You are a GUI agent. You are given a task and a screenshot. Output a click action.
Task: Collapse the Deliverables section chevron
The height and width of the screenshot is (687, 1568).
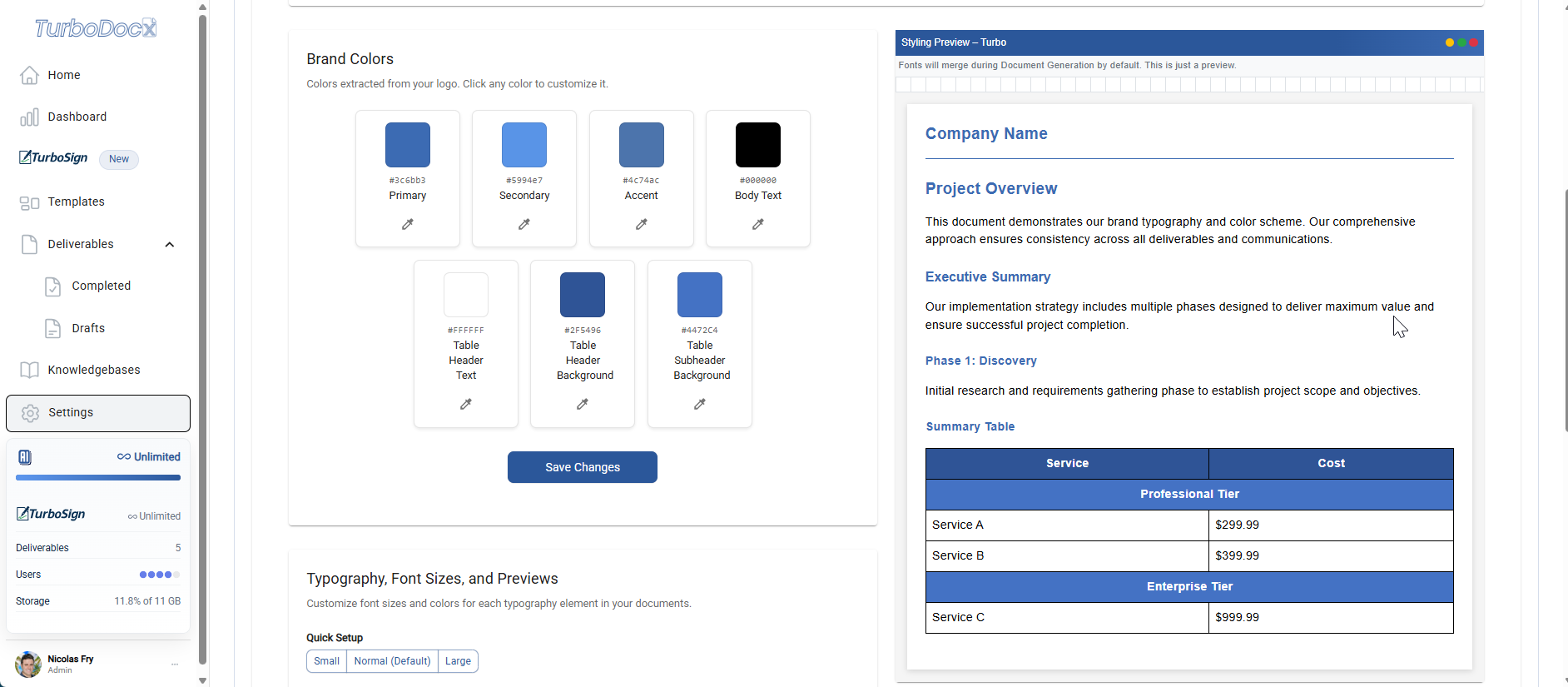tap(170, 244)
